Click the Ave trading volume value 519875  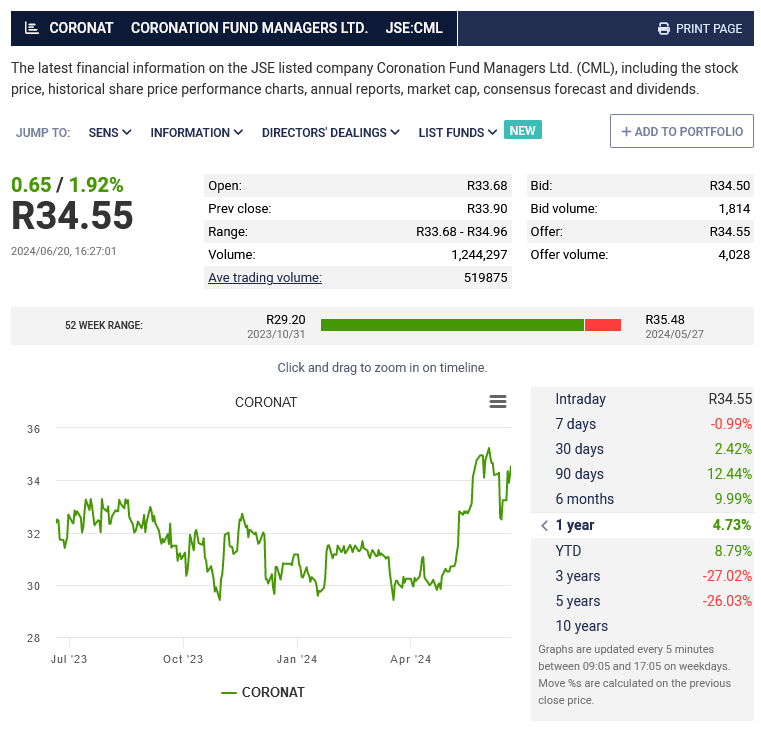485,278
